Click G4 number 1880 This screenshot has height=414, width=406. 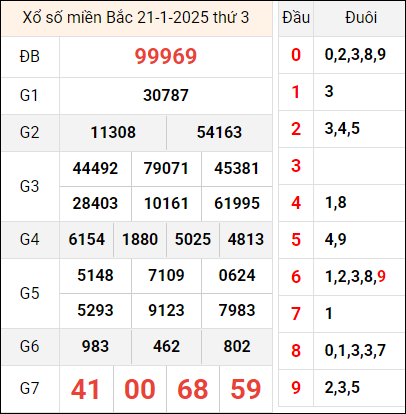(140, 239)
